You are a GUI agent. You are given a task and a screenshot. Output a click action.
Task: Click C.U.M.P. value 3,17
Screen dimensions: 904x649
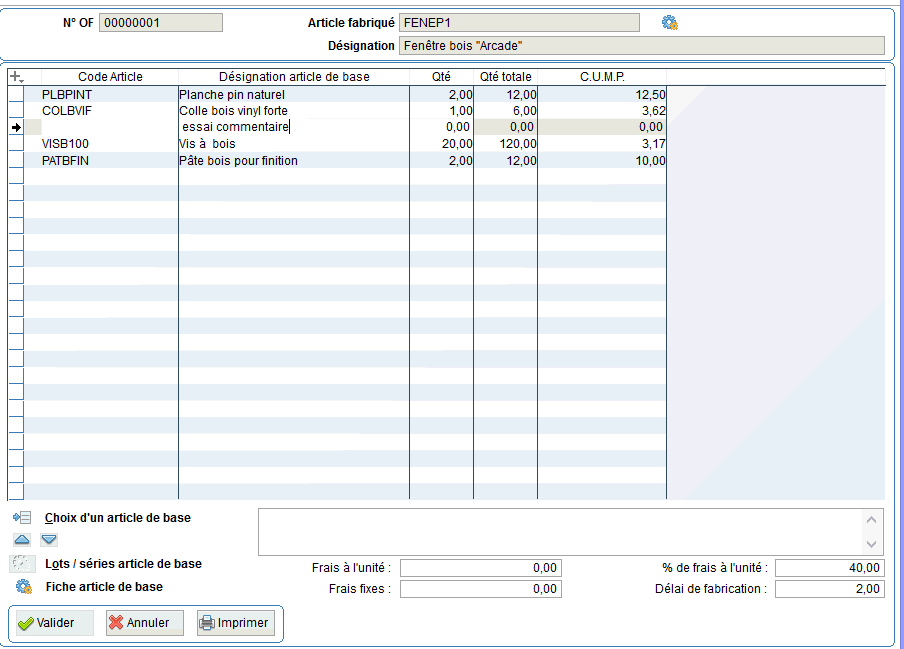(602, 144)
